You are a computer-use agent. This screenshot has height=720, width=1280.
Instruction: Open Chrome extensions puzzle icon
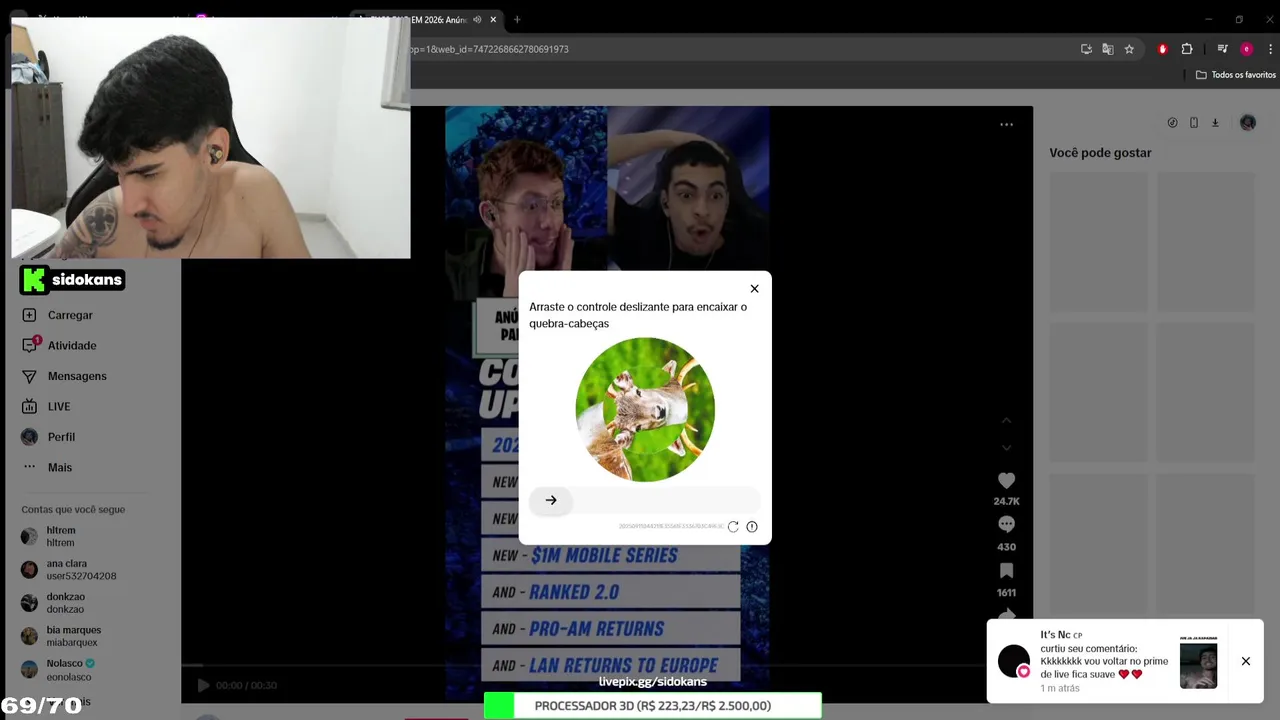click(1187, 49)
